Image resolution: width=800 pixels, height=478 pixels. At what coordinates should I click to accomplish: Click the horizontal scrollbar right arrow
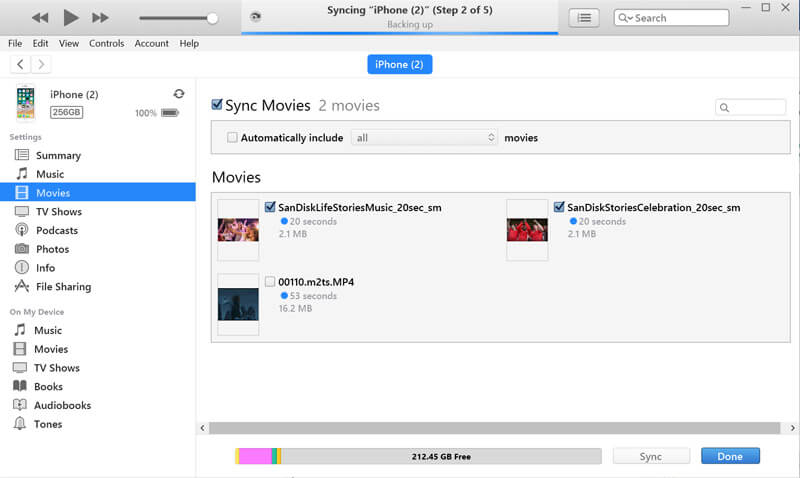click(x=792, y=428)
